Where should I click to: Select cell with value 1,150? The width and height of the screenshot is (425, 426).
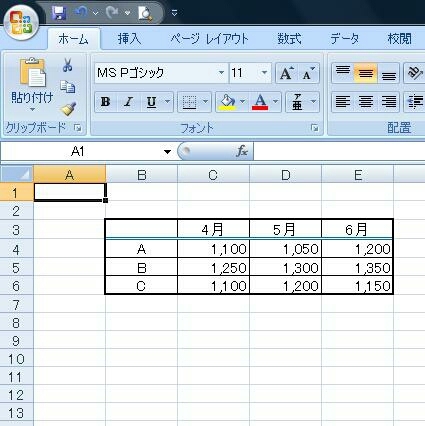tap(358, 285)
